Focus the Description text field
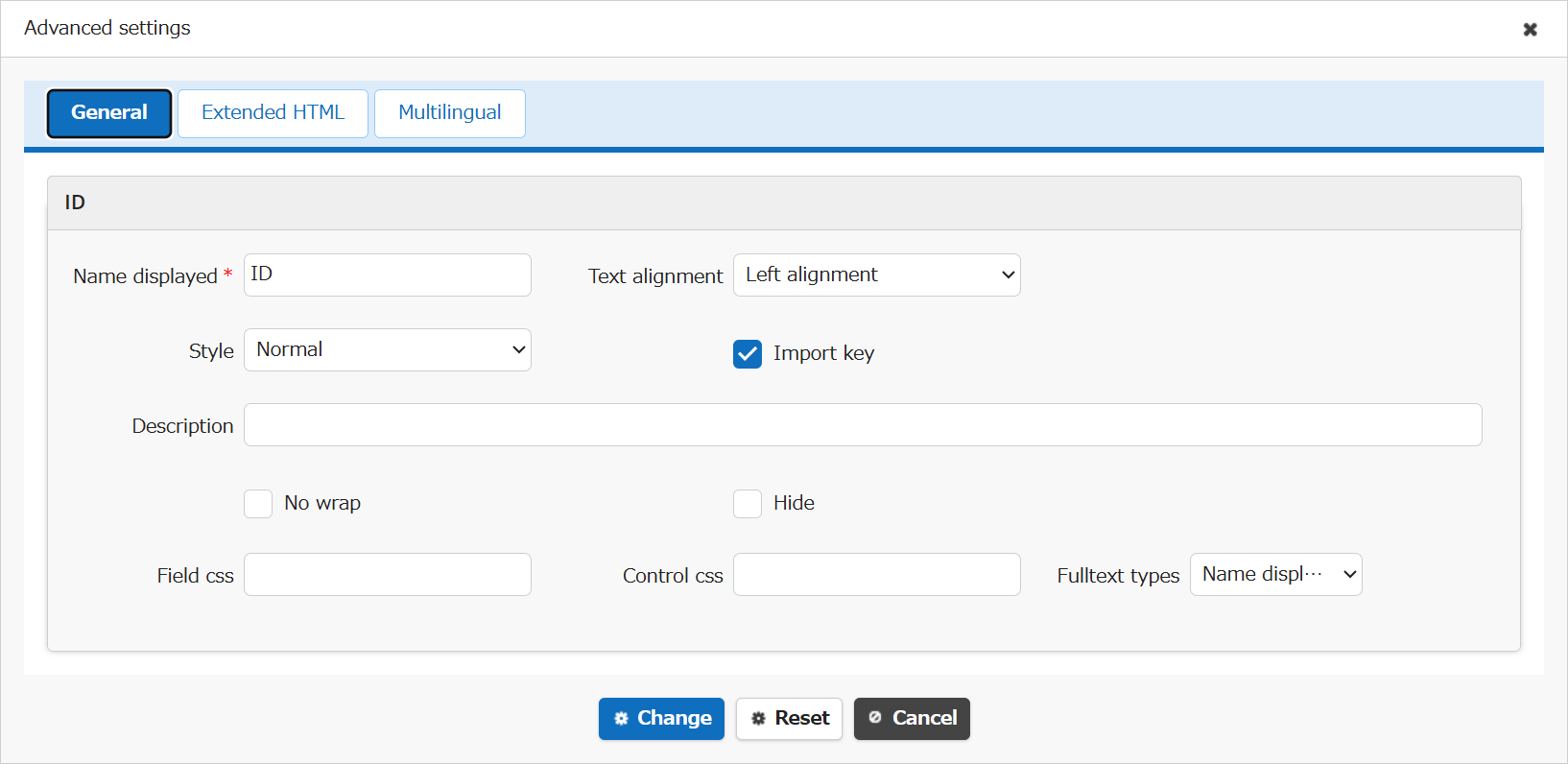 pos(863,424)
